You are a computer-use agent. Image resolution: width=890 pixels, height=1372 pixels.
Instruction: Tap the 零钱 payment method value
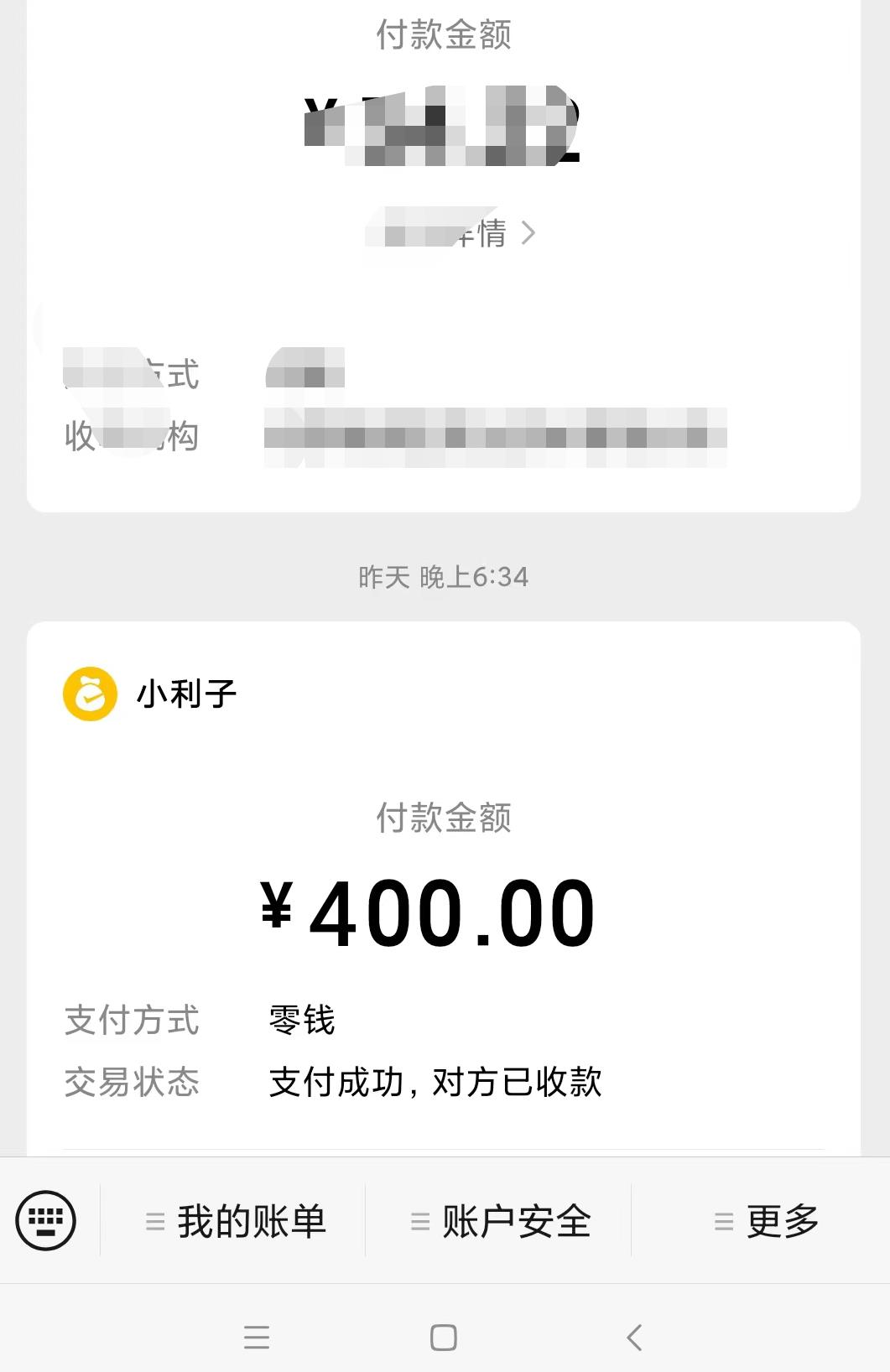coord(302,1021)
